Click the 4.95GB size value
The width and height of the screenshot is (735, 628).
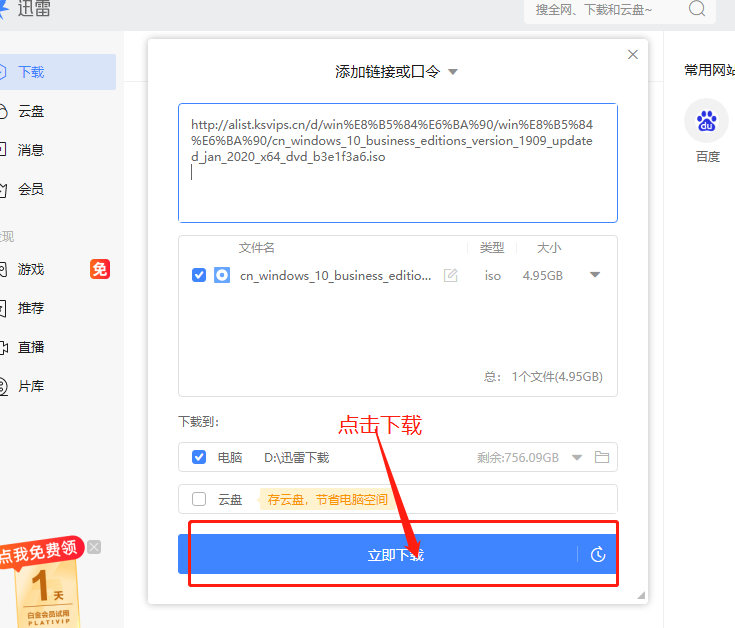(542, 276)
